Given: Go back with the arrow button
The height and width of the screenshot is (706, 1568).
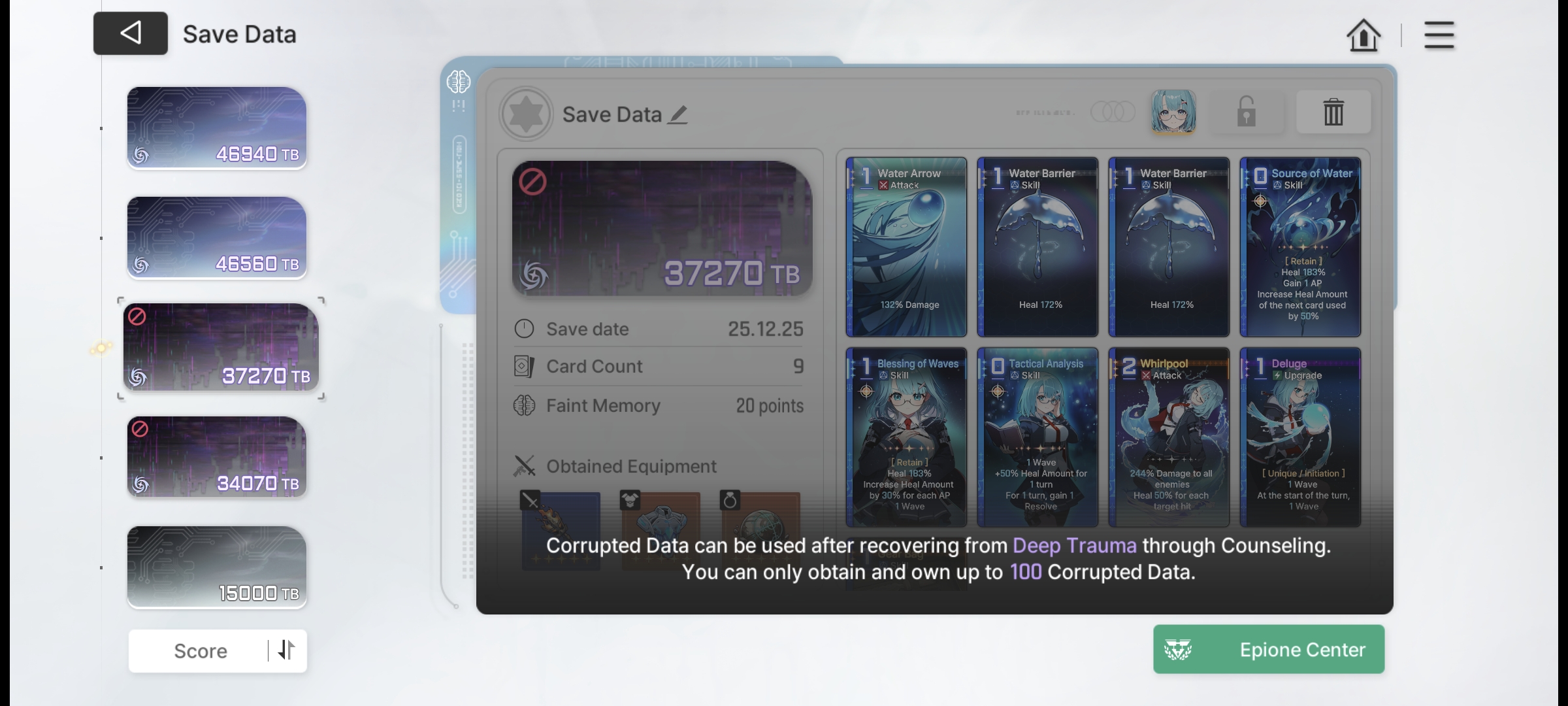Looking at the screenshot, I should pos(131,33).
